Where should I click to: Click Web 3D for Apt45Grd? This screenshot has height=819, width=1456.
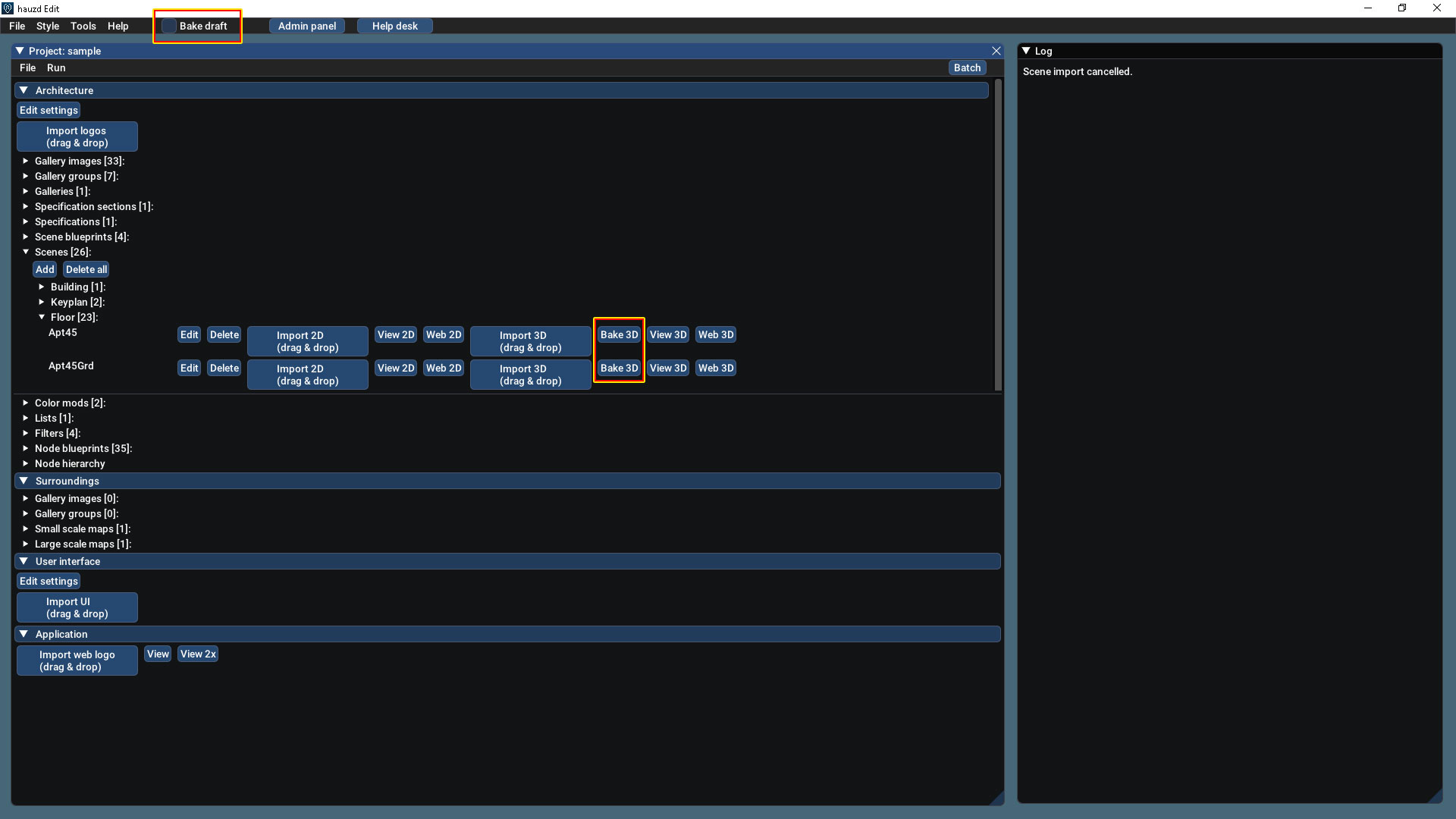(x=715, y=368)
